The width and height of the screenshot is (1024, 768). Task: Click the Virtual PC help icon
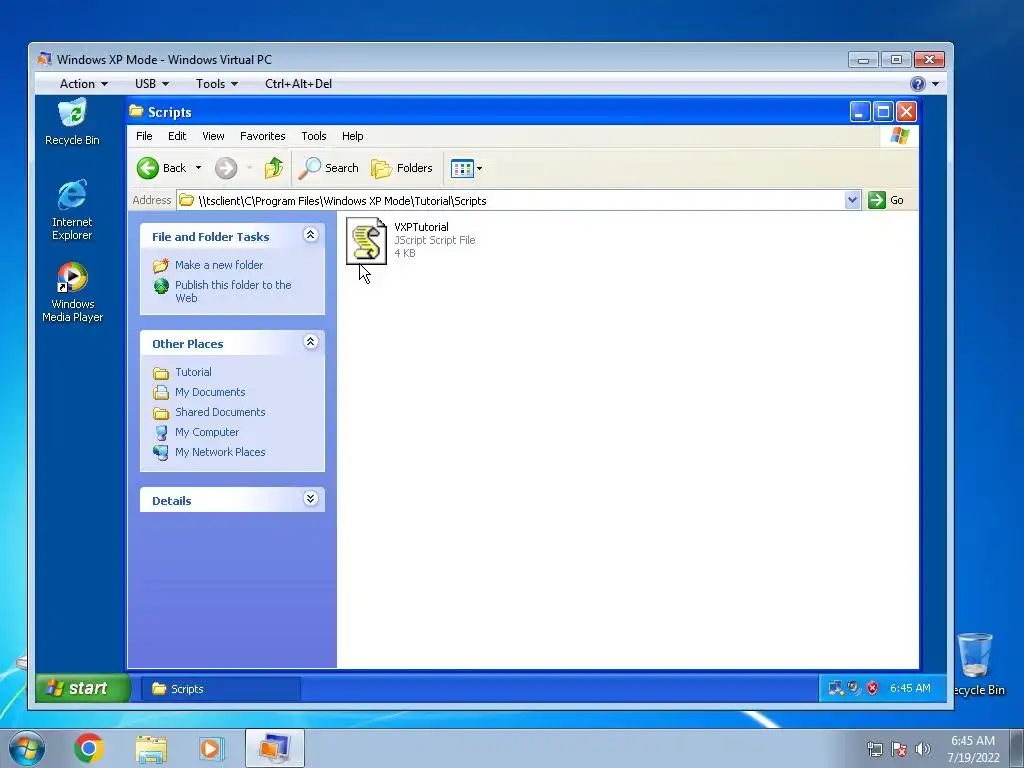[x=918, y=84]
